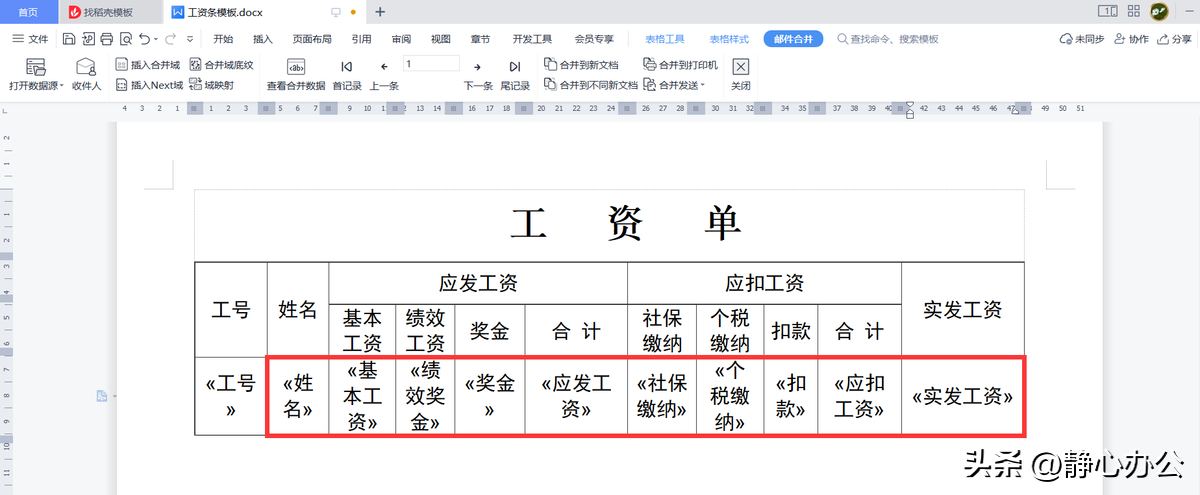This screenshot has height=495, width=1200.
Task: Toggle 合并域底纹 merge field shading
Action: coord(221,64)
